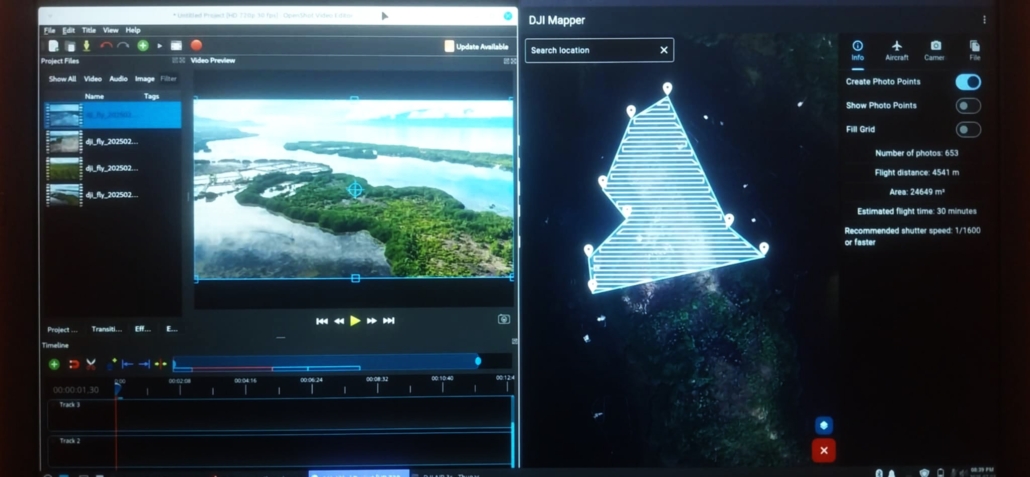The height and width of the screenshot is (477, 1030).
Task: Click the blue map layers button
Action: click(x=824, y=425)
